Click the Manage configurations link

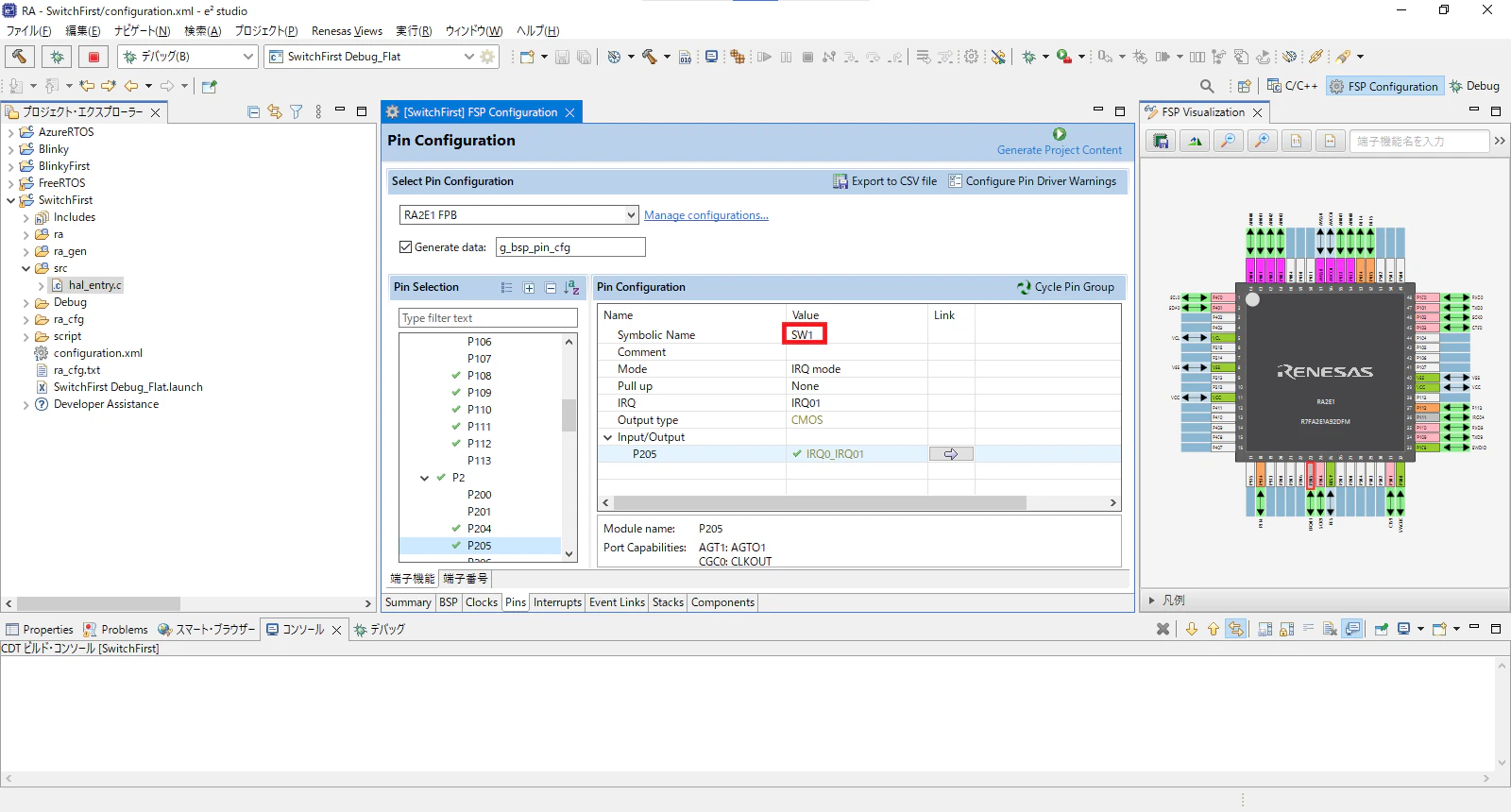pos(706,215)
